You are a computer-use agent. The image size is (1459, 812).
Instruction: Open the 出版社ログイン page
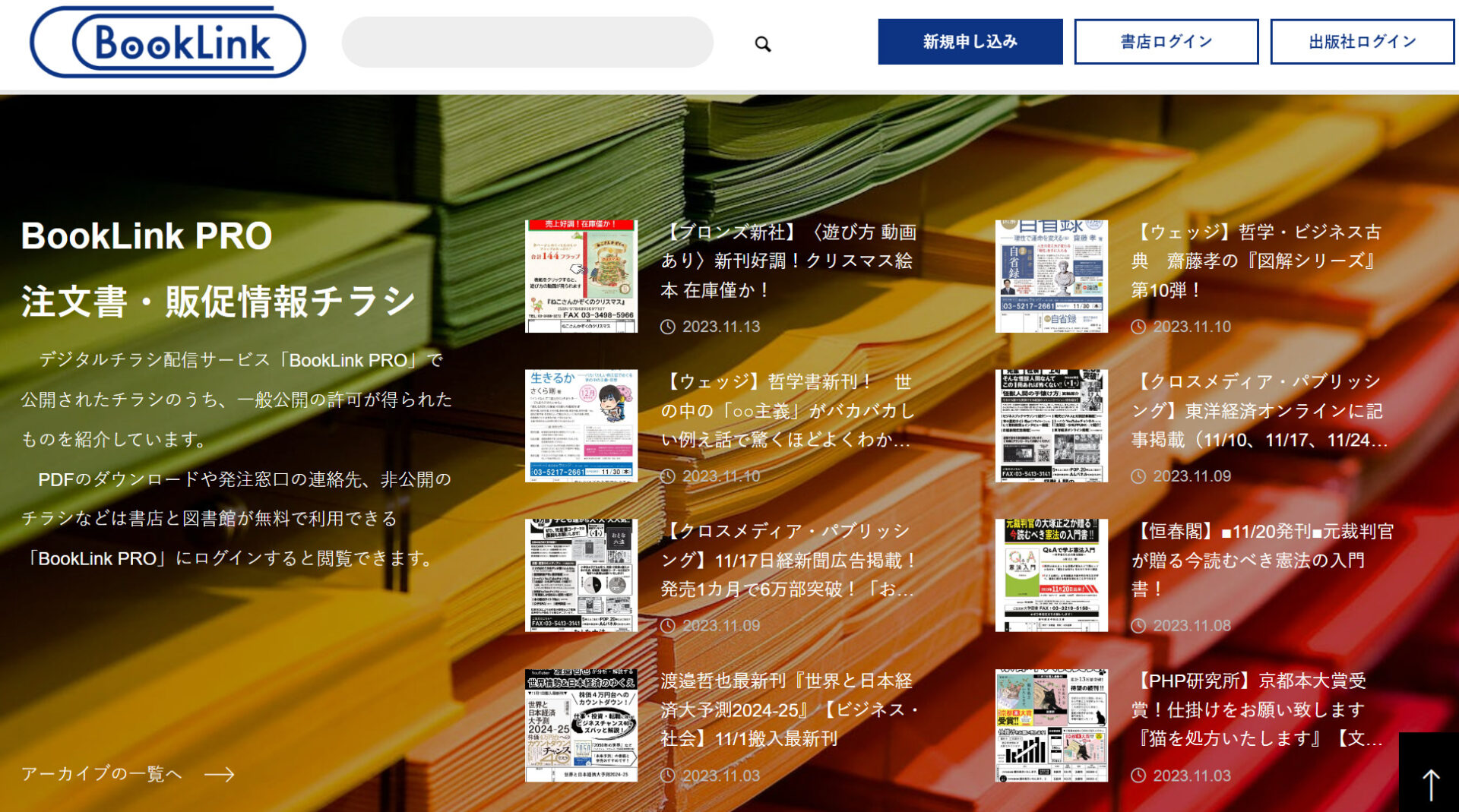click(x=1361, y=42)
